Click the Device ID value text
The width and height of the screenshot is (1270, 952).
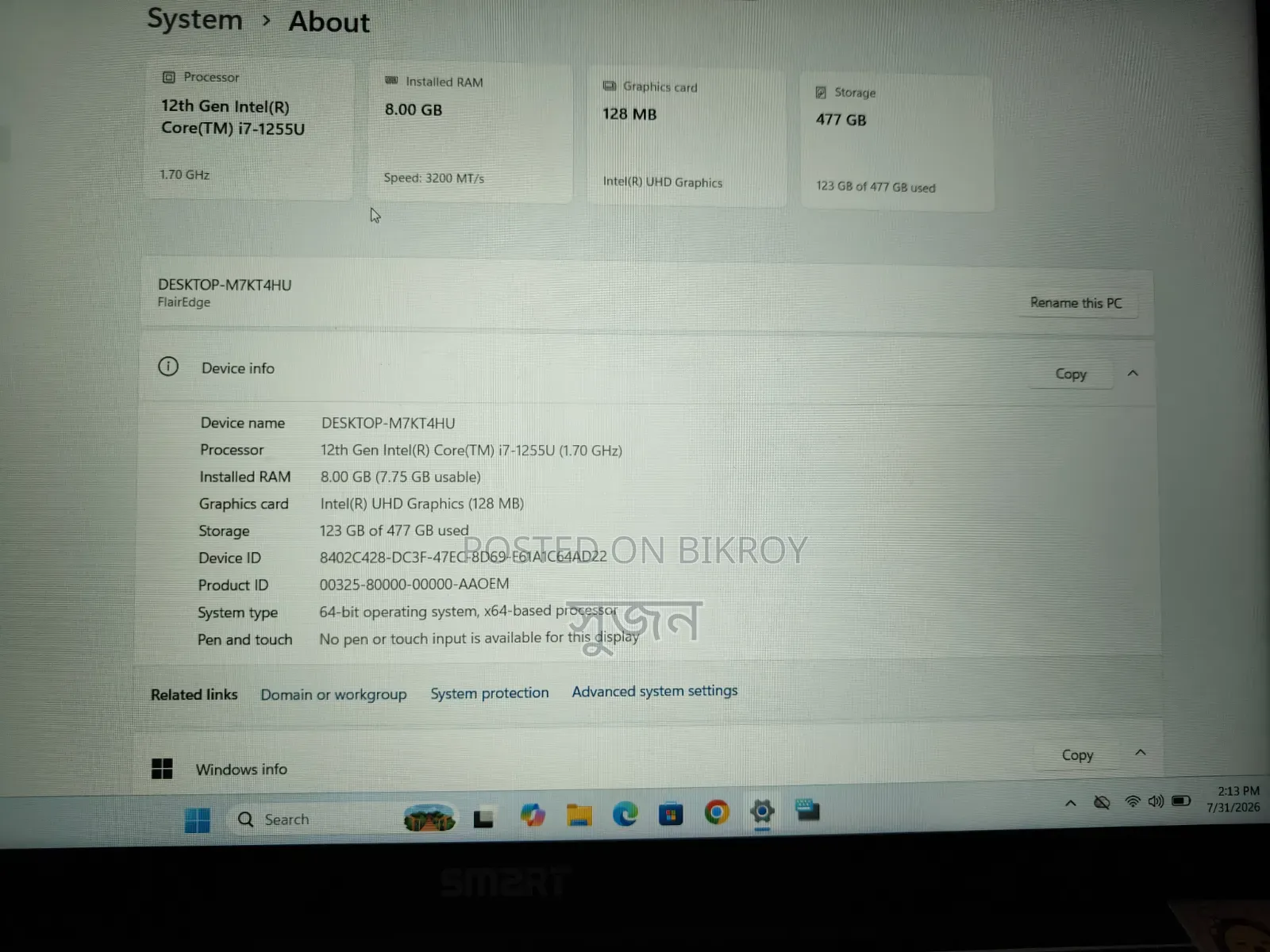(463, 557)
